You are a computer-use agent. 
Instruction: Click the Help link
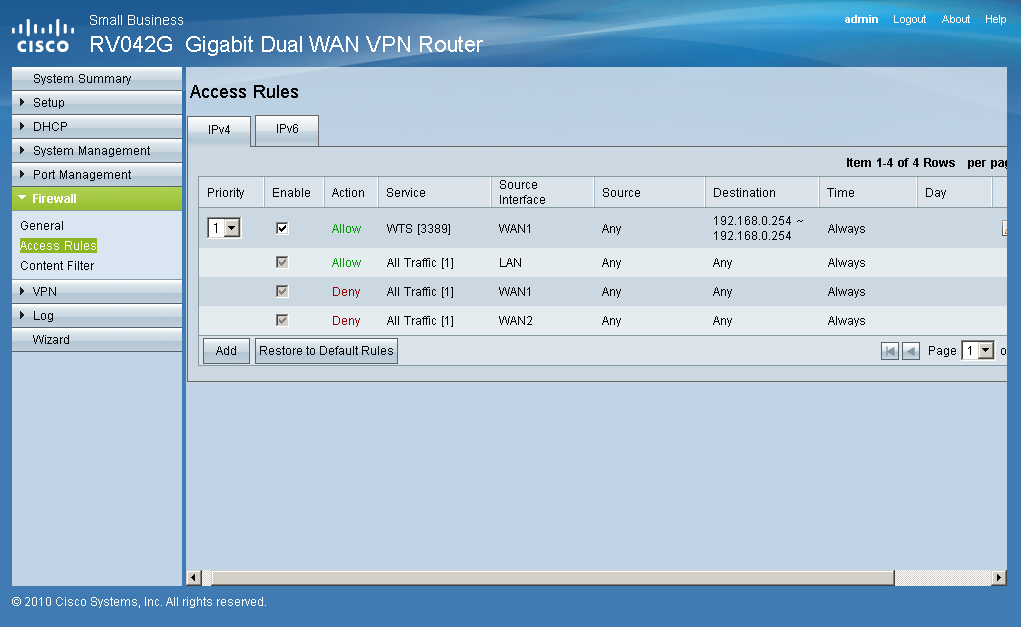(995, 20)
